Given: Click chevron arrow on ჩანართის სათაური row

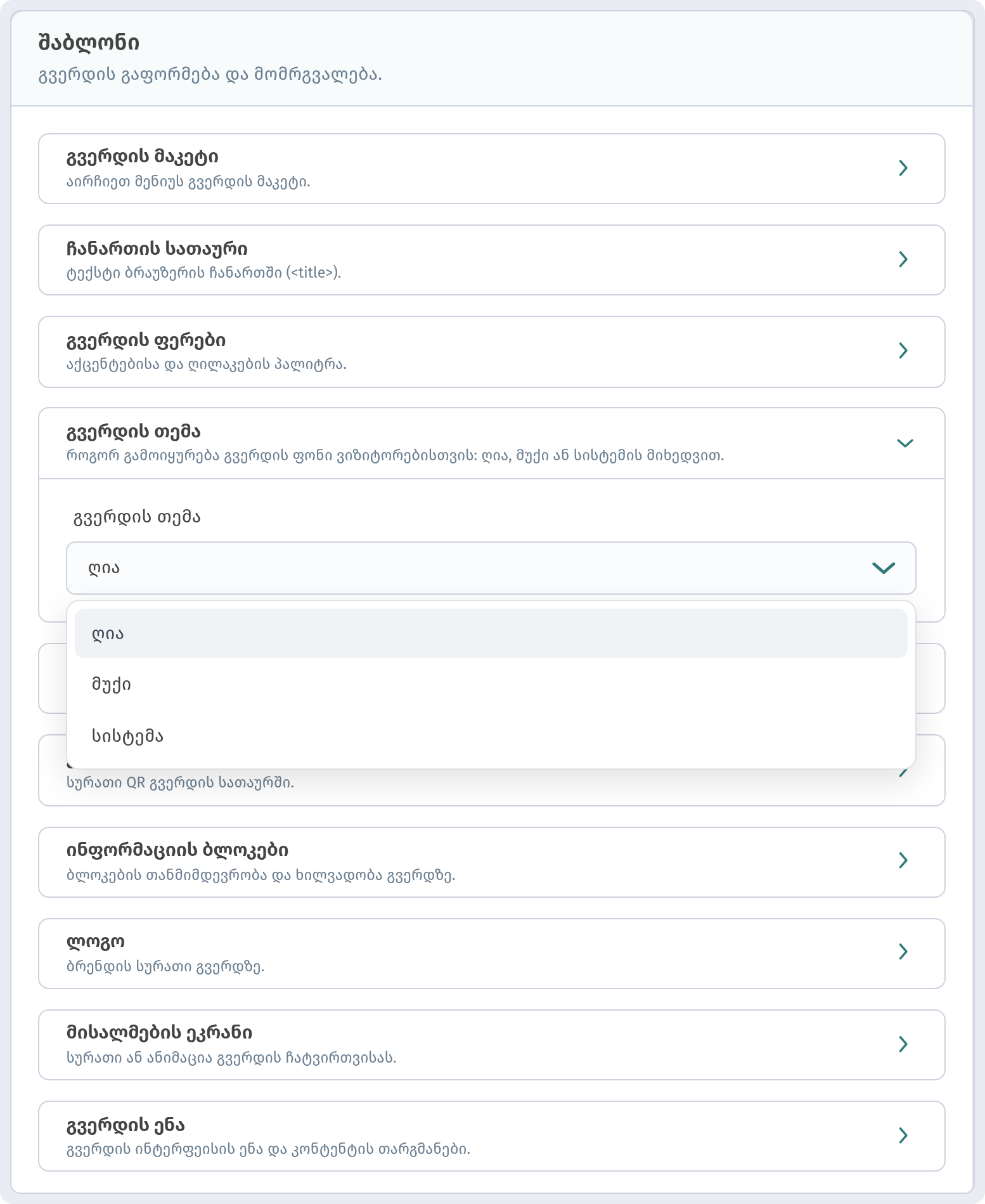Looking at the screenshot, I should click(903, 259).
